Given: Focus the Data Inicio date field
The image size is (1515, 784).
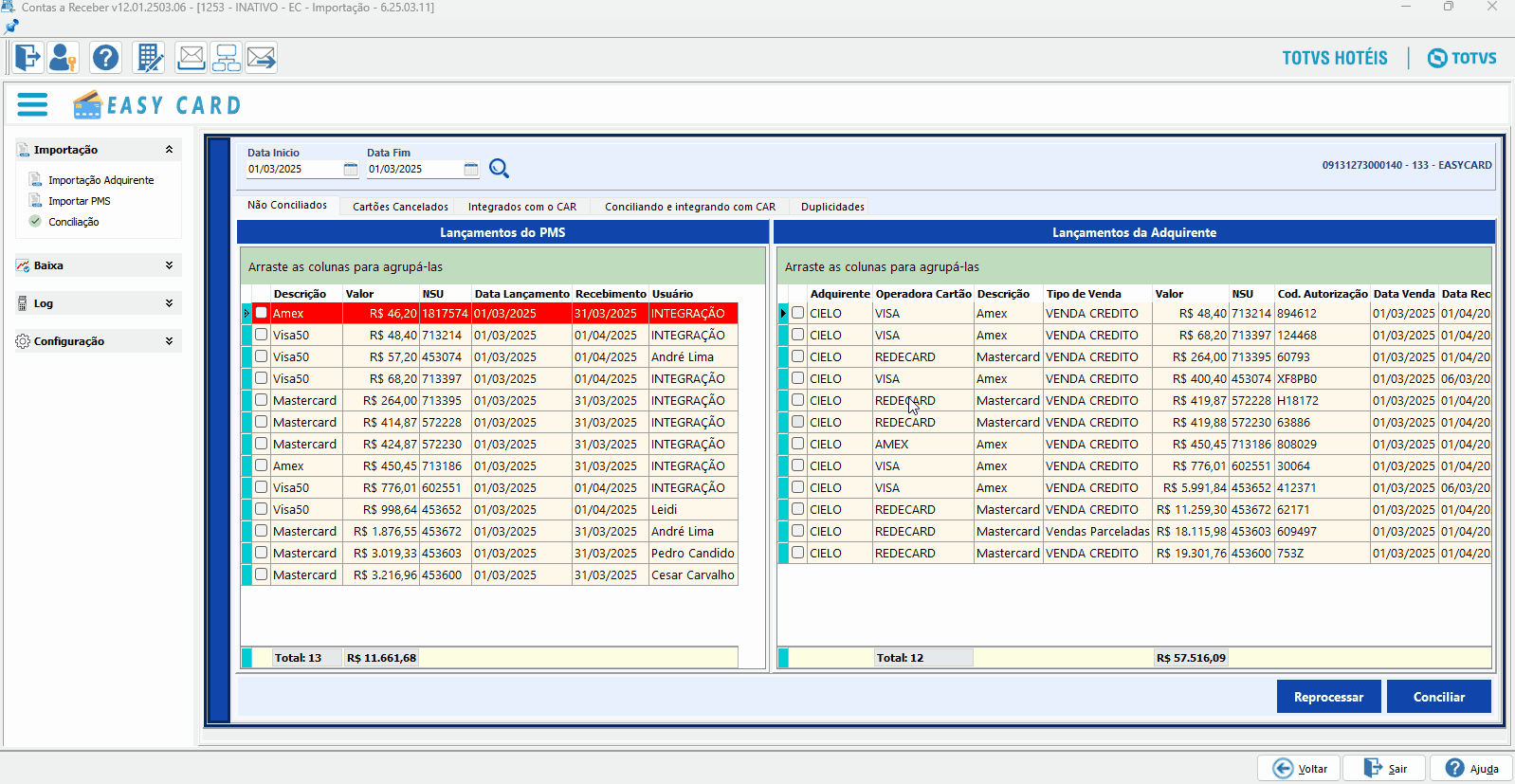Looking at the screenshot, I should (294, 170).
